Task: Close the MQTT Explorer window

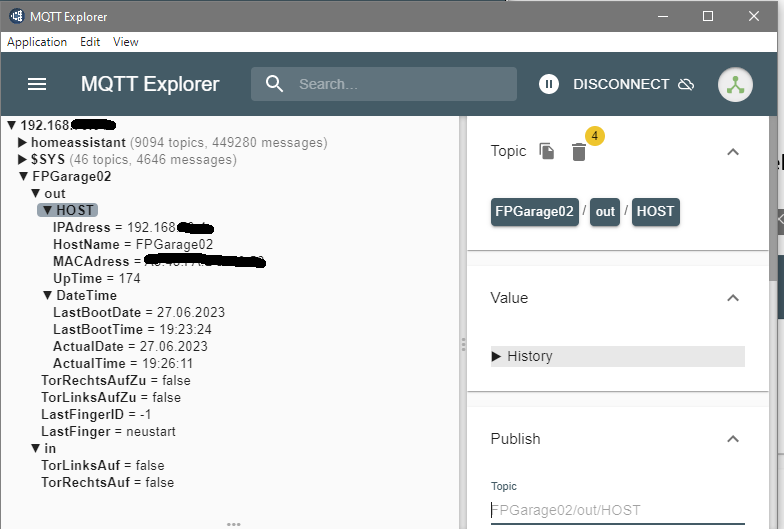Action: 754,16
